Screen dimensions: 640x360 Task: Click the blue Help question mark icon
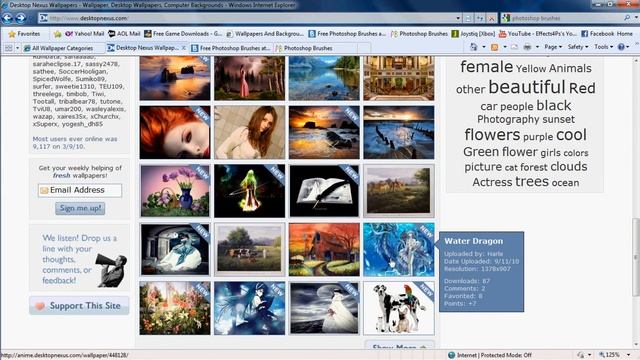click(621, 47)
